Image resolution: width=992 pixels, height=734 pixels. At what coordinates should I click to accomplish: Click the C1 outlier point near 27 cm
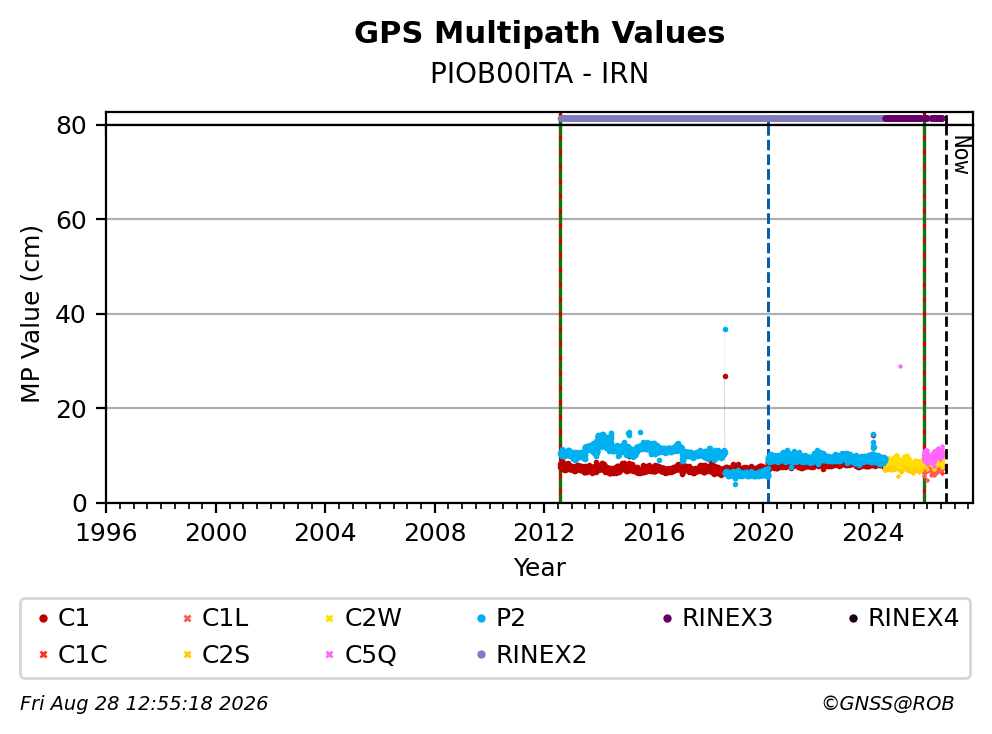725,376
